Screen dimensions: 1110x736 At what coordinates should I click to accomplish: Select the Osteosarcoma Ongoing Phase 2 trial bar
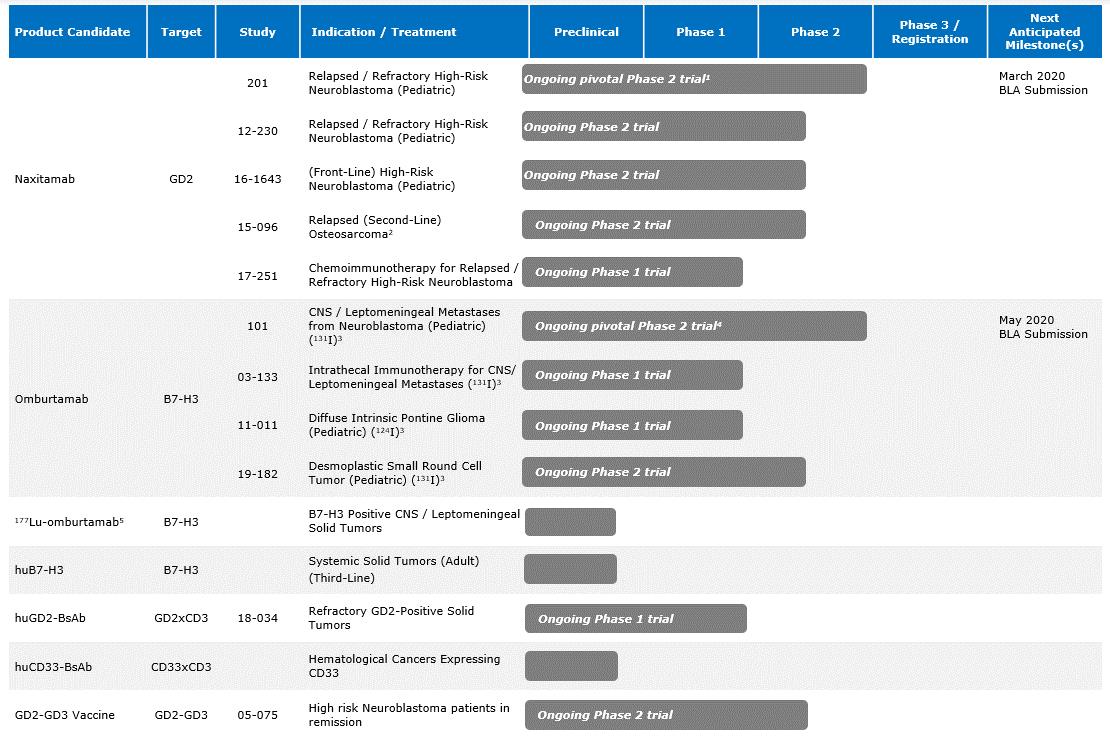(x=664, y=225)
